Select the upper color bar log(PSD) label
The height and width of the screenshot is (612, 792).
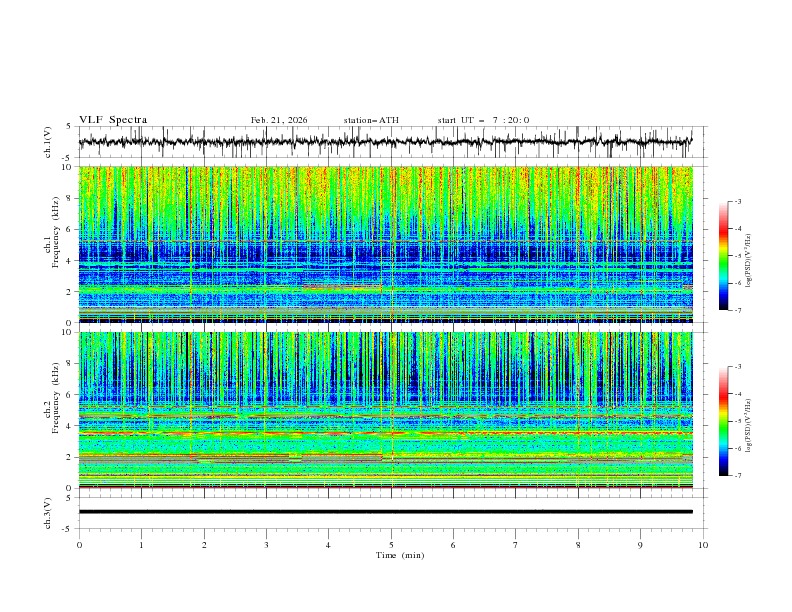748,261
